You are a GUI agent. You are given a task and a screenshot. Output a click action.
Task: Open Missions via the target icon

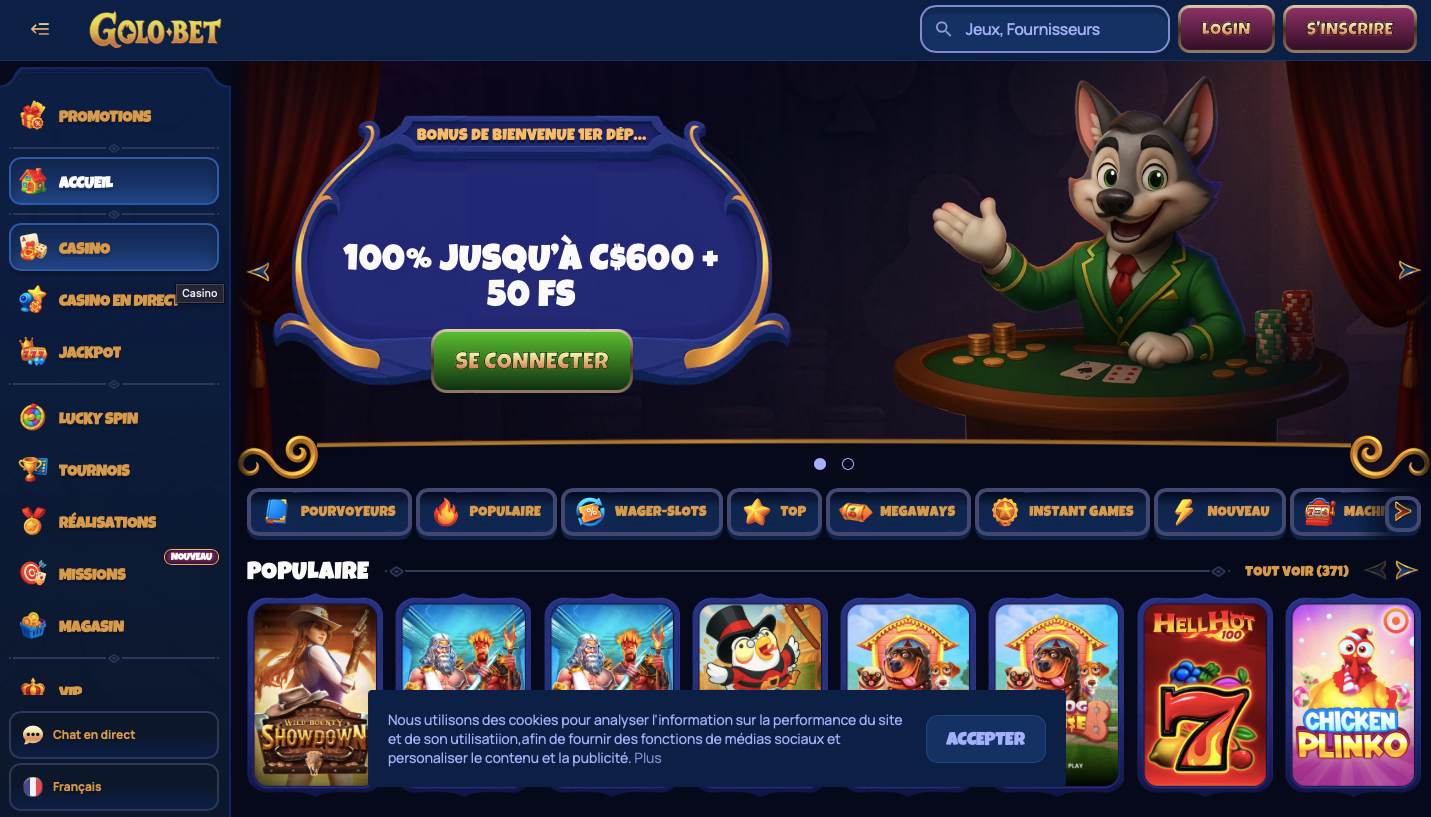pos(33,574)
